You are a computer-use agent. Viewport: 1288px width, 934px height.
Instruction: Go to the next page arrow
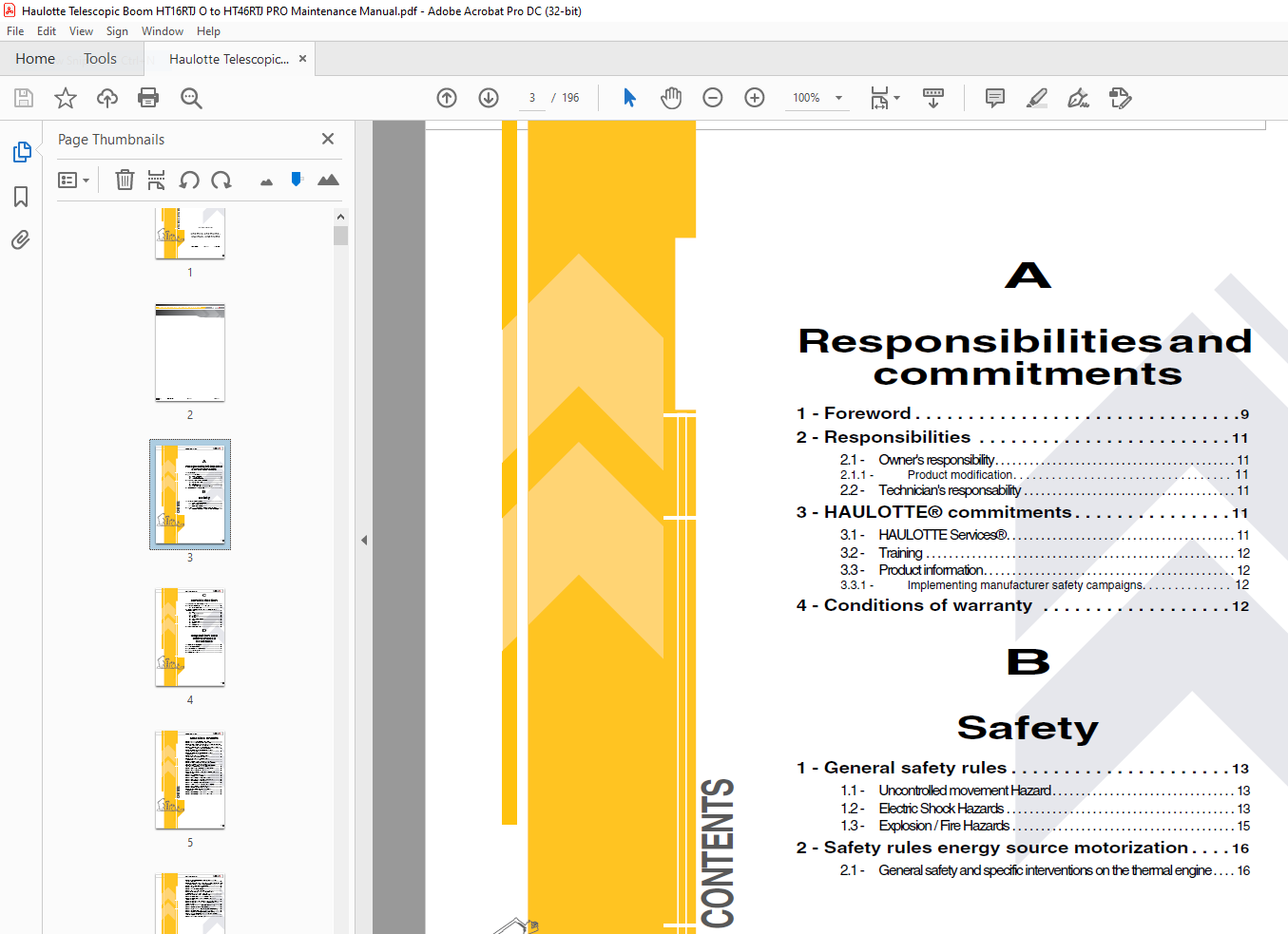click(489, 98)
